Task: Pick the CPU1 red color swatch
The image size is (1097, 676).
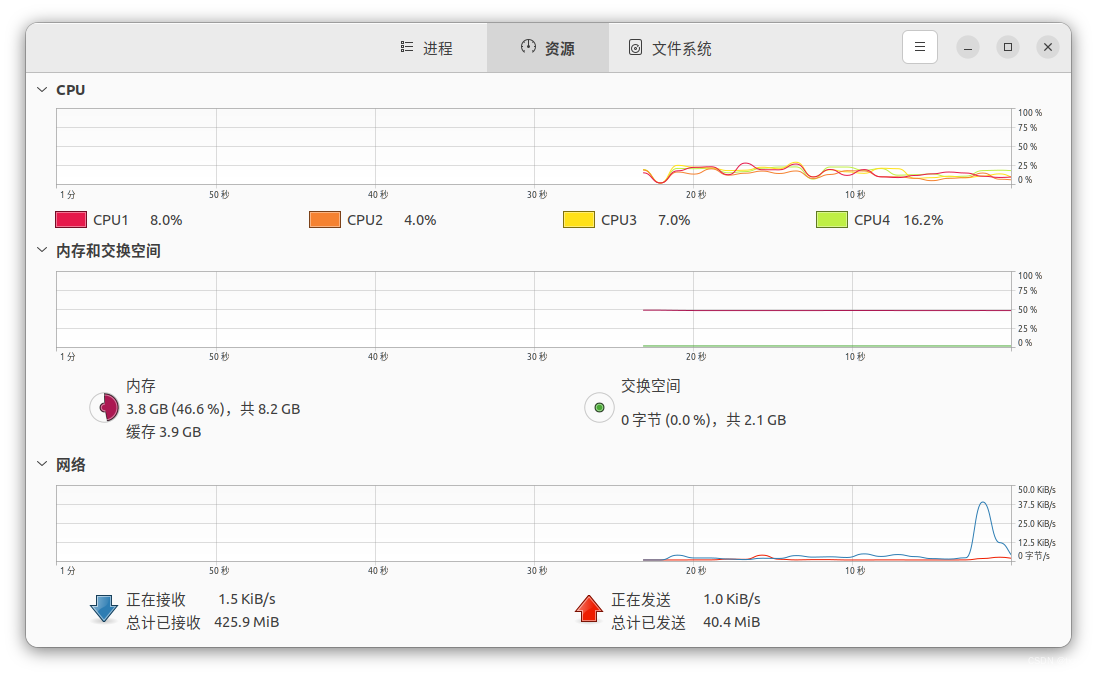Action: pyautogui.click(x=71, y=220)
